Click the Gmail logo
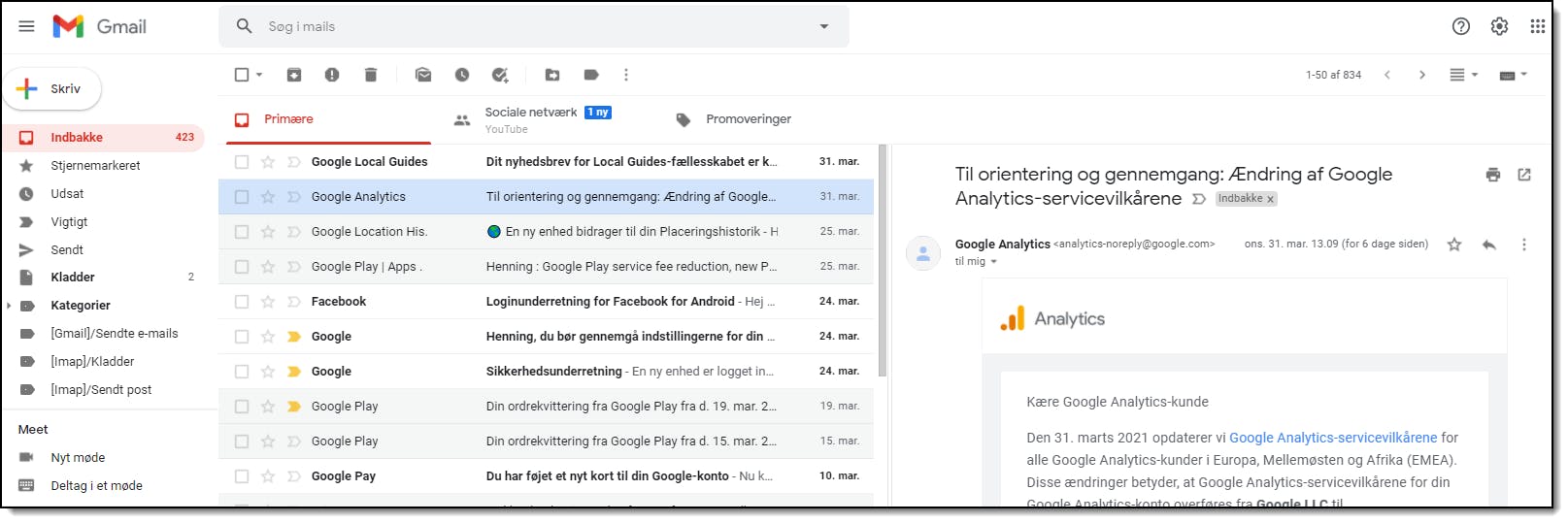Image resolution: width=1568 pixels, height=523 pixels. point(99,26)
